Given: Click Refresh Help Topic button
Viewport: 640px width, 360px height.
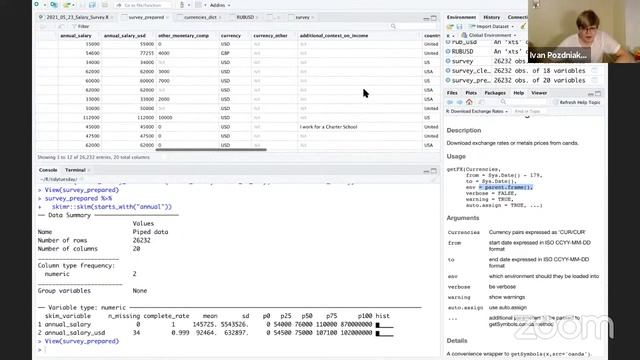Looking at the screenshot, I should click(576, 102).
